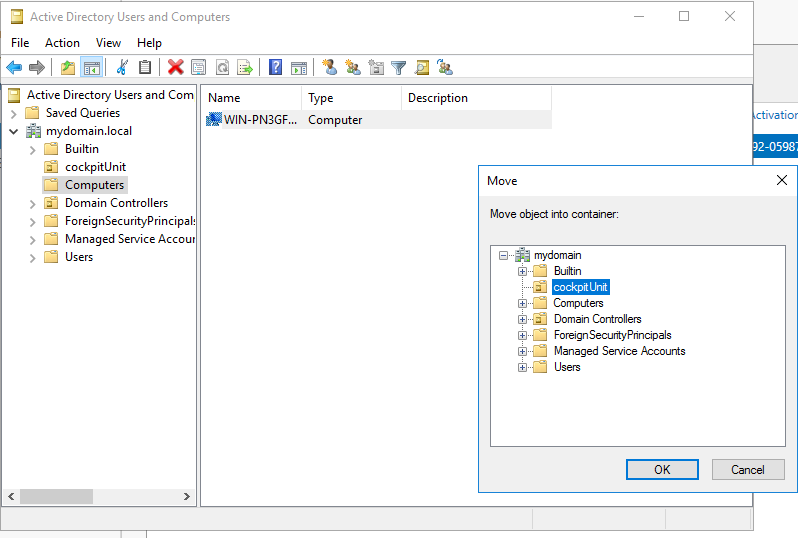Close the Move dialog with the X
This screenshot has height=538, width=798.
click(782, 180)
